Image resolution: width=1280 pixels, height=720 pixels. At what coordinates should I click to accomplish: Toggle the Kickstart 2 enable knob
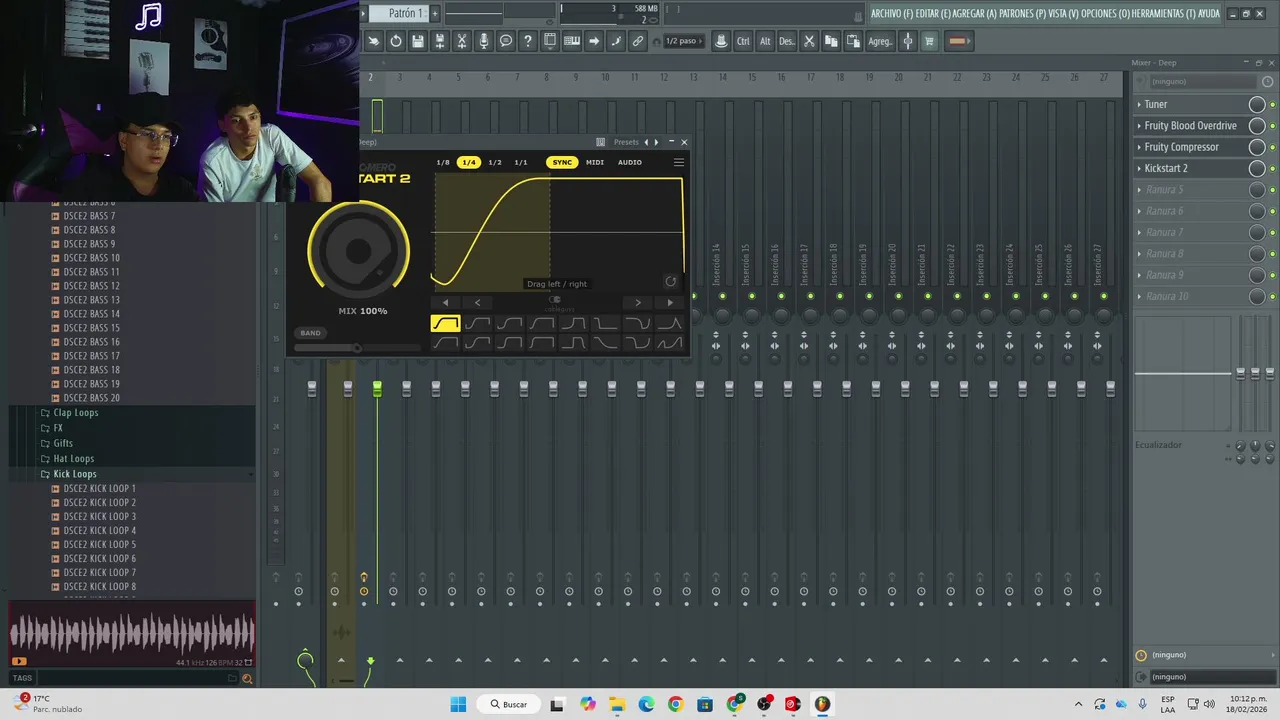coord(1257,168)
